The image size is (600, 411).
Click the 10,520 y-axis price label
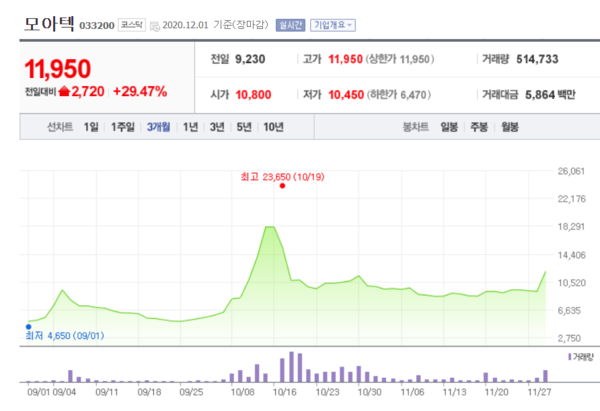click(572, 283)
